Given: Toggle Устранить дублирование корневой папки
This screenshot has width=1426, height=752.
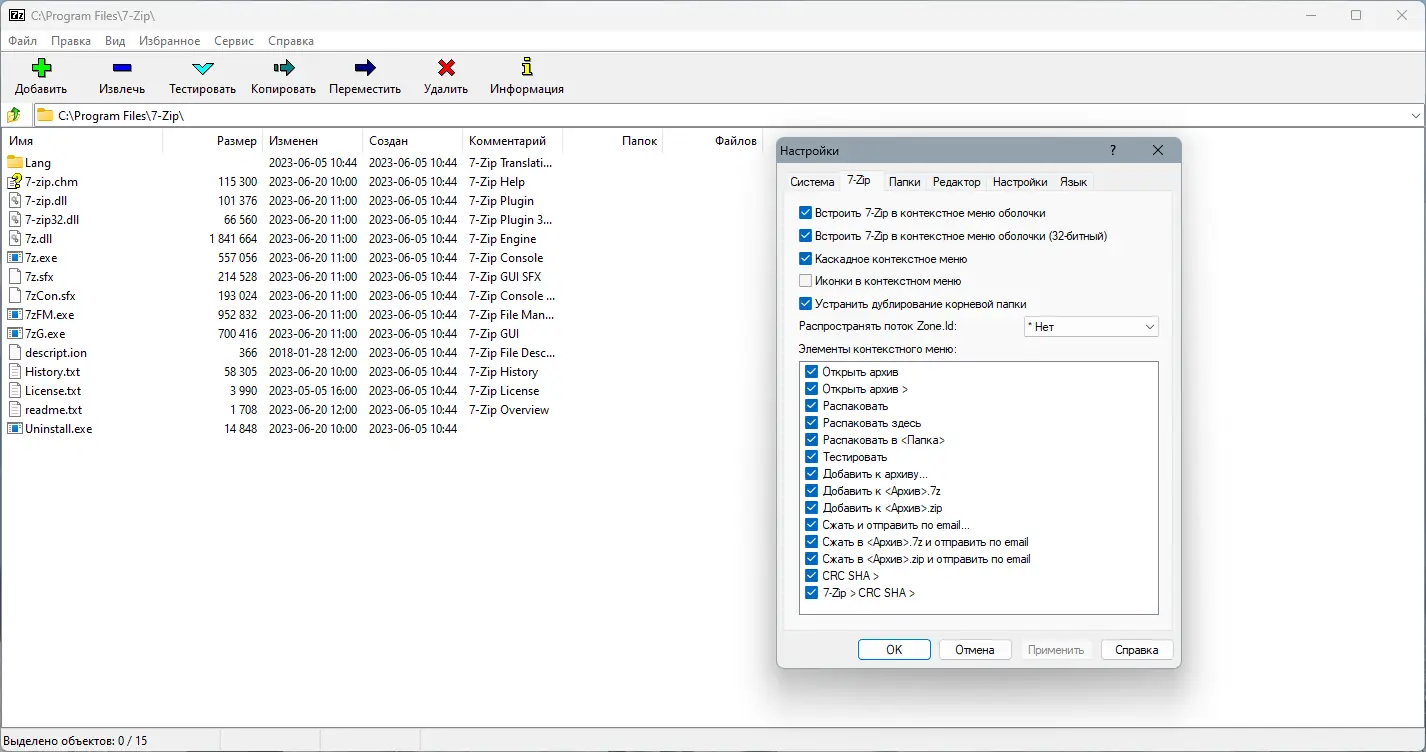Looking at the screenshot, I should [805, 303].
